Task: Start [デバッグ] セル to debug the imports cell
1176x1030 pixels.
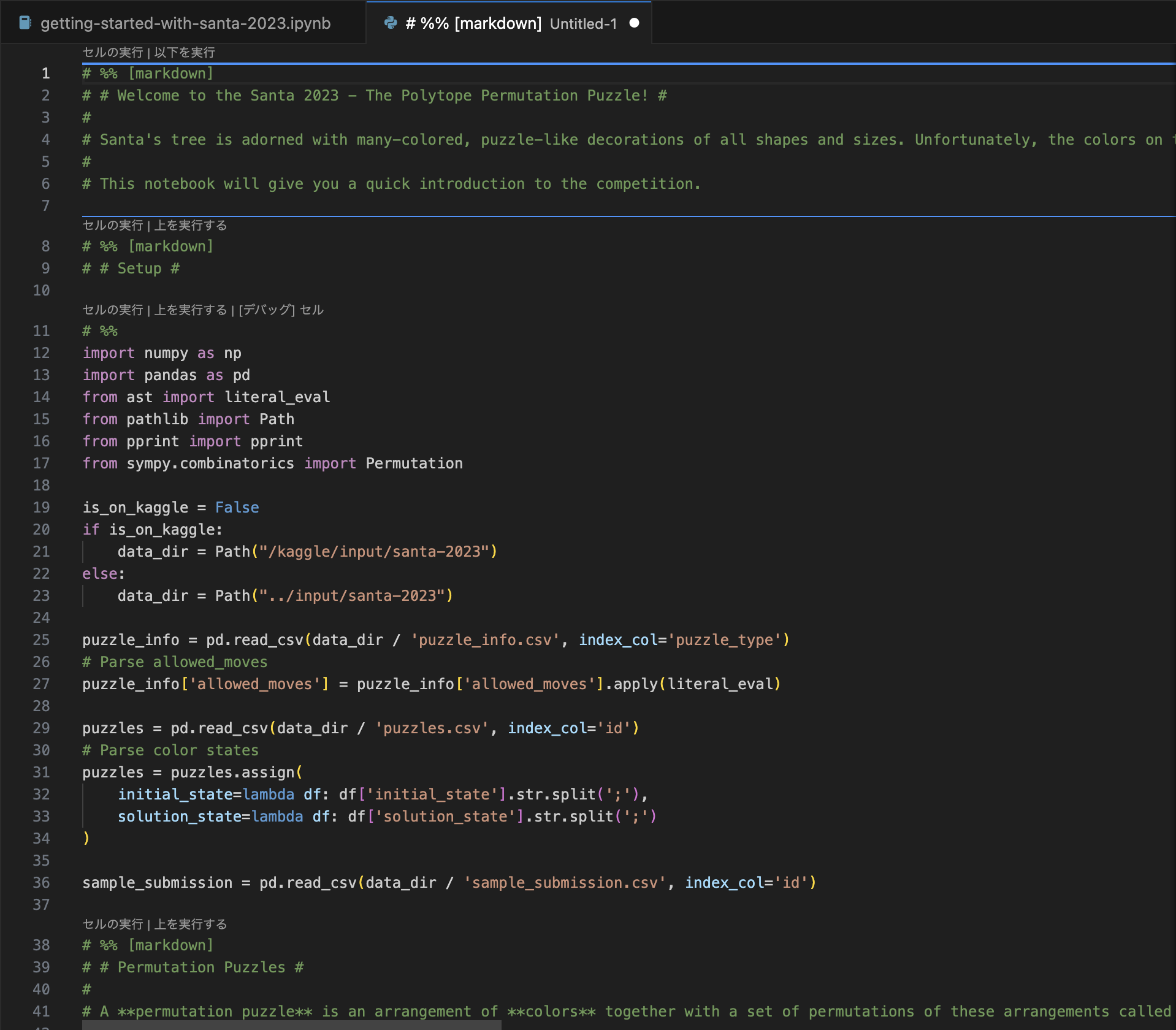Action: [x=281, y=310]
